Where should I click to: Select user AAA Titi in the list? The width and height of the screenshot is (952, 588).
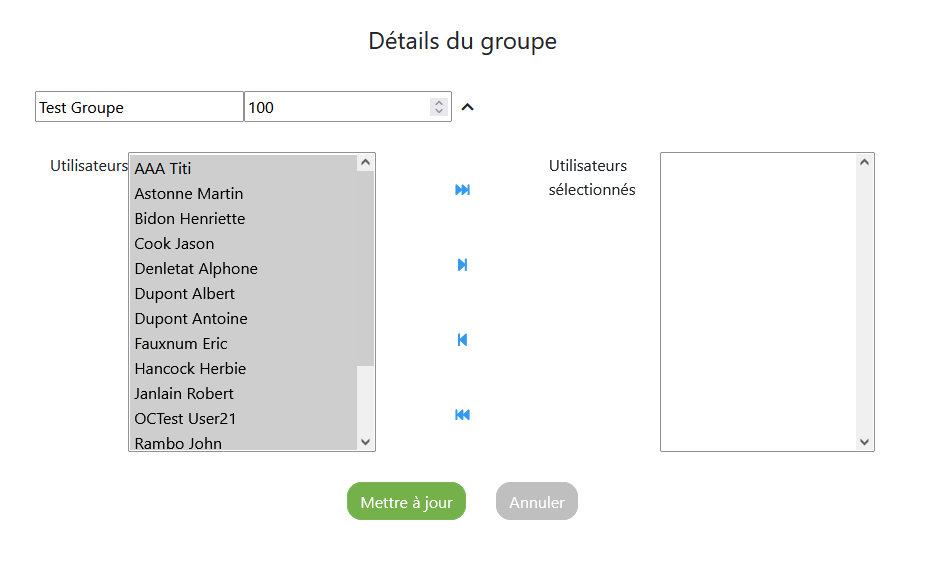[x=163, y=168]
